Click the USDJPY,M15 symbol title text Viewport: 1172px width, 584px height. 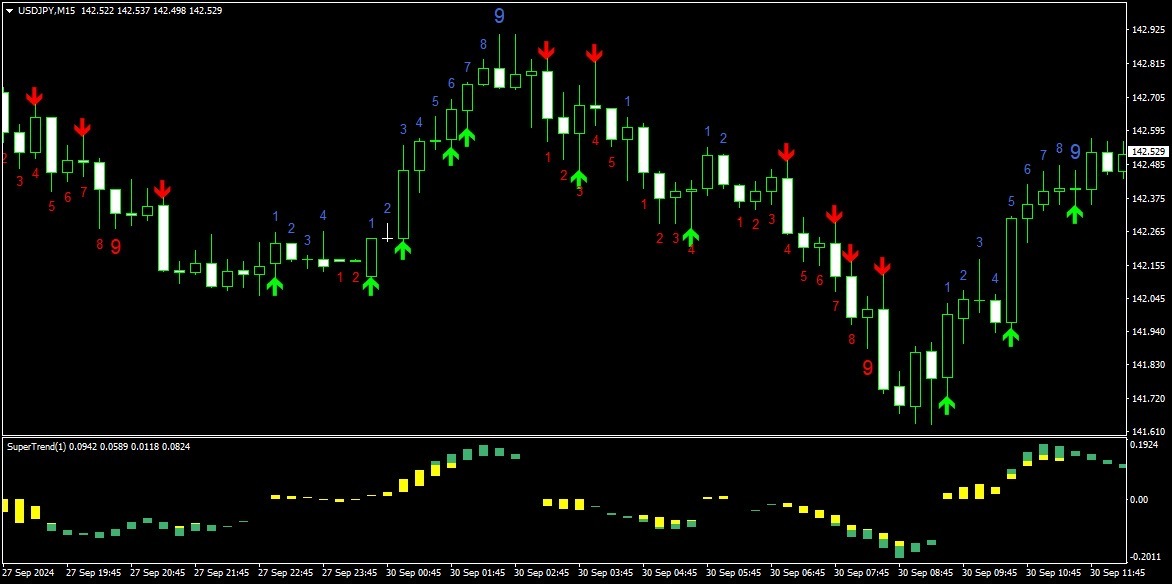click(46, 10)
